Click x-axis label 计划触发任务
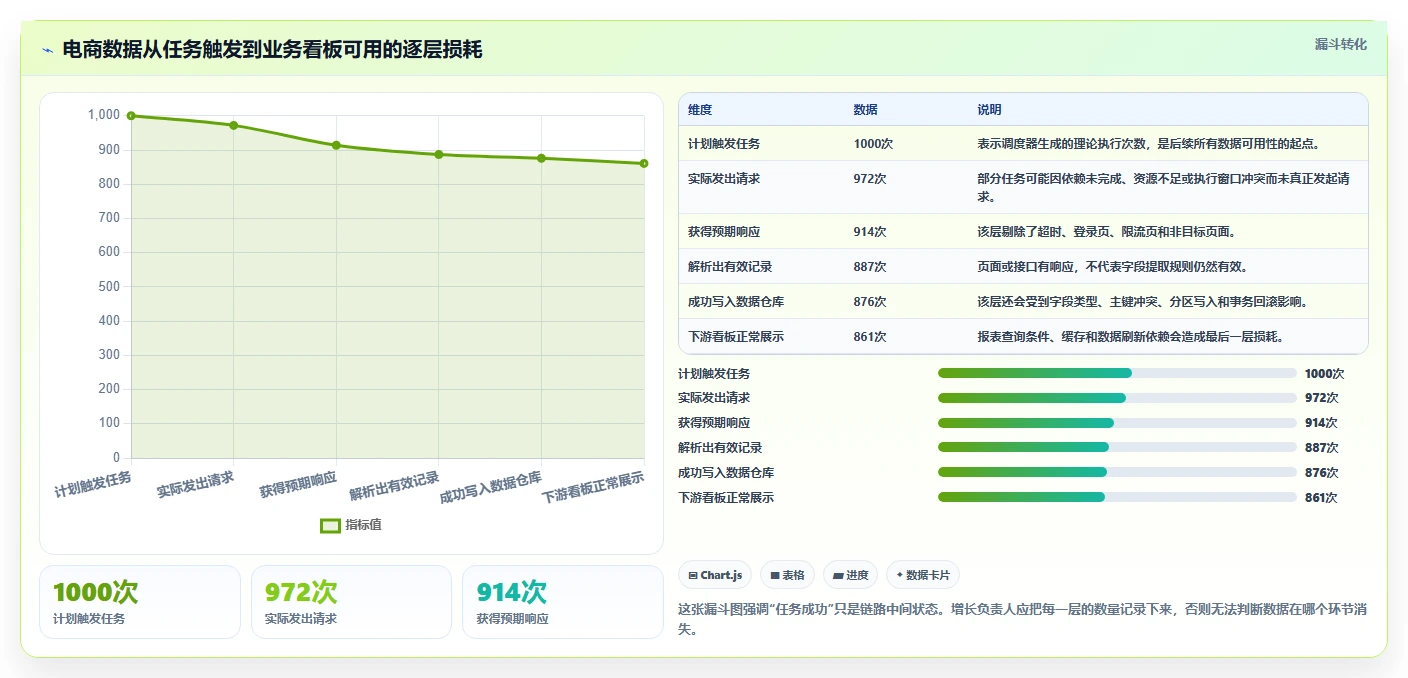Image resolution: width=1408 pixels, height=678 pixels. tap(93, 484)
